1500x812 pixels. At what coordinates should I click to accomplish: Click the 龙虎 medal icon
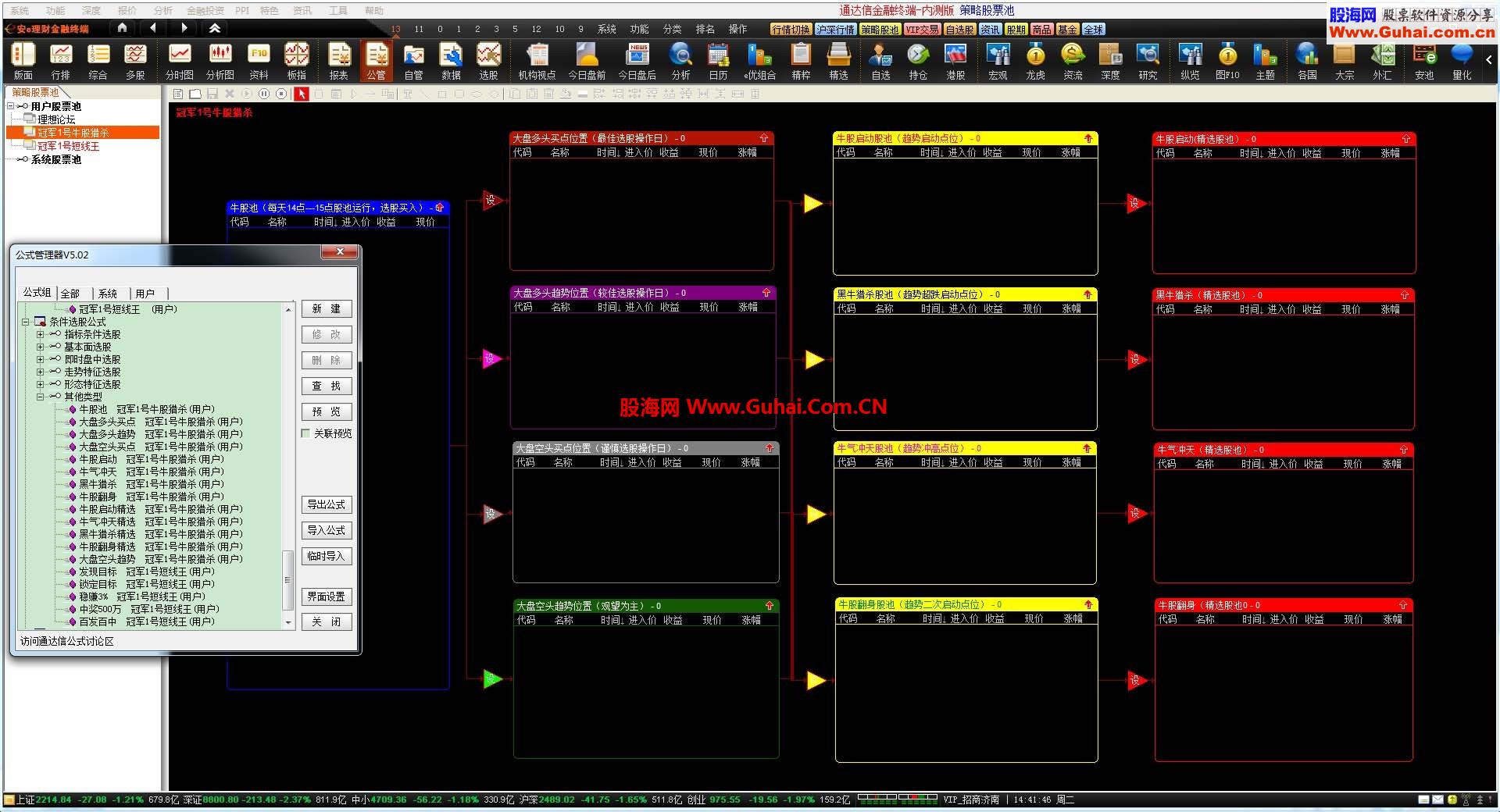(1035, 61)
